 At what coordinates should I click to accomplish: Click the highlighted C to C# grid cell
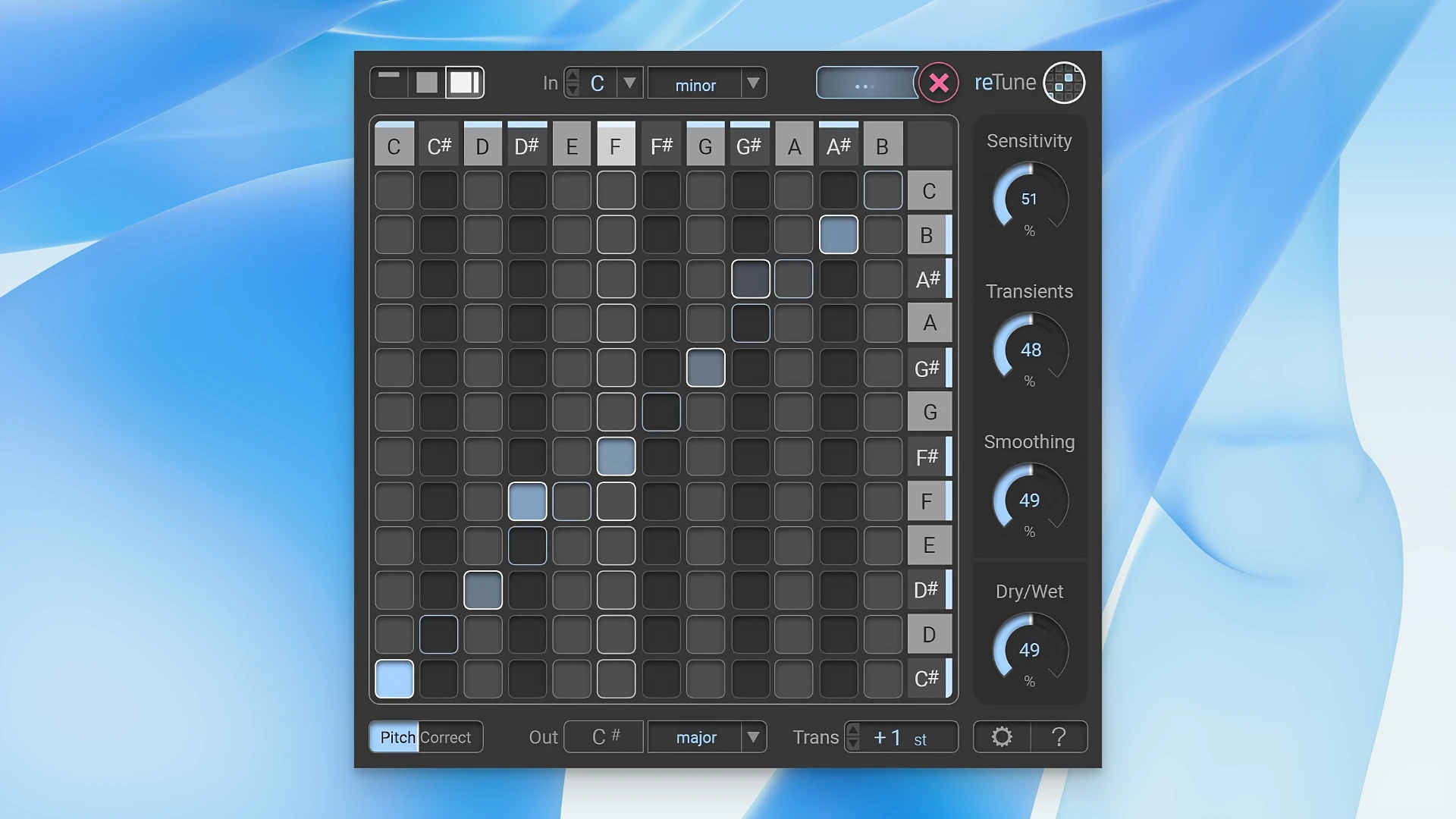(394, 679)
